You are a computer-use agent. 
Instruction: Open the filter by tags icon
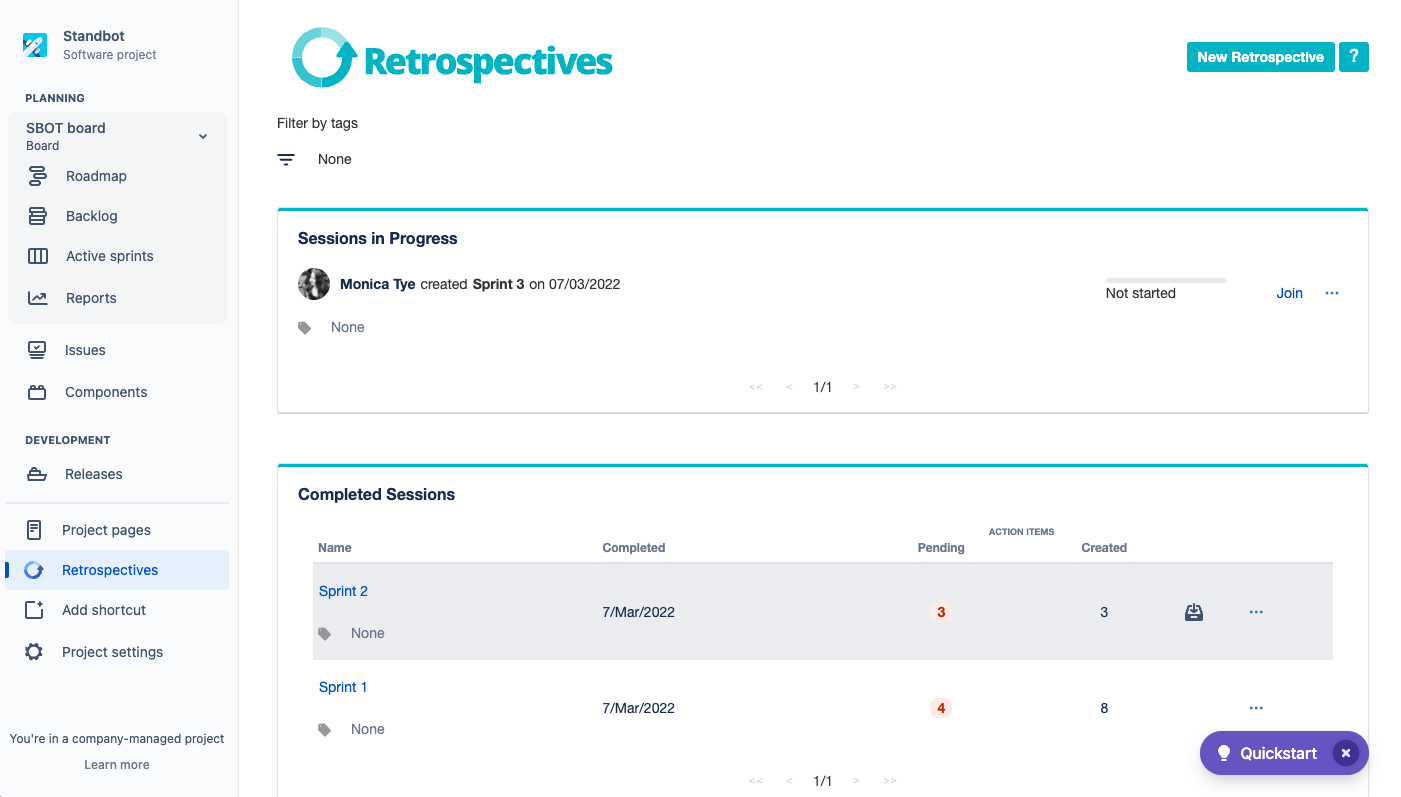[286, 160]
